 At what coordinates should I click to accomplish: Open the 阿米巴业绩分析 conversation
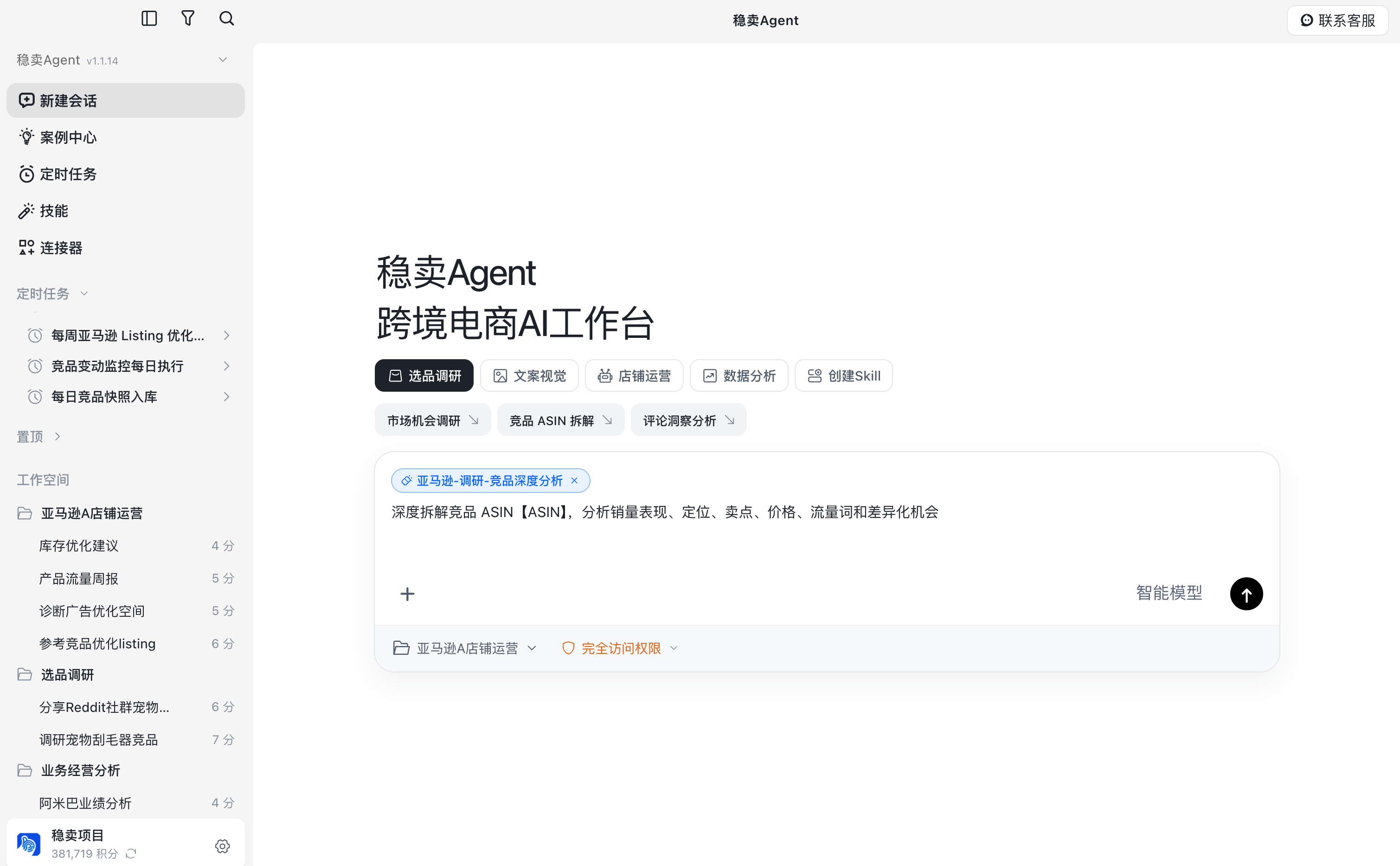click(125, 803)
